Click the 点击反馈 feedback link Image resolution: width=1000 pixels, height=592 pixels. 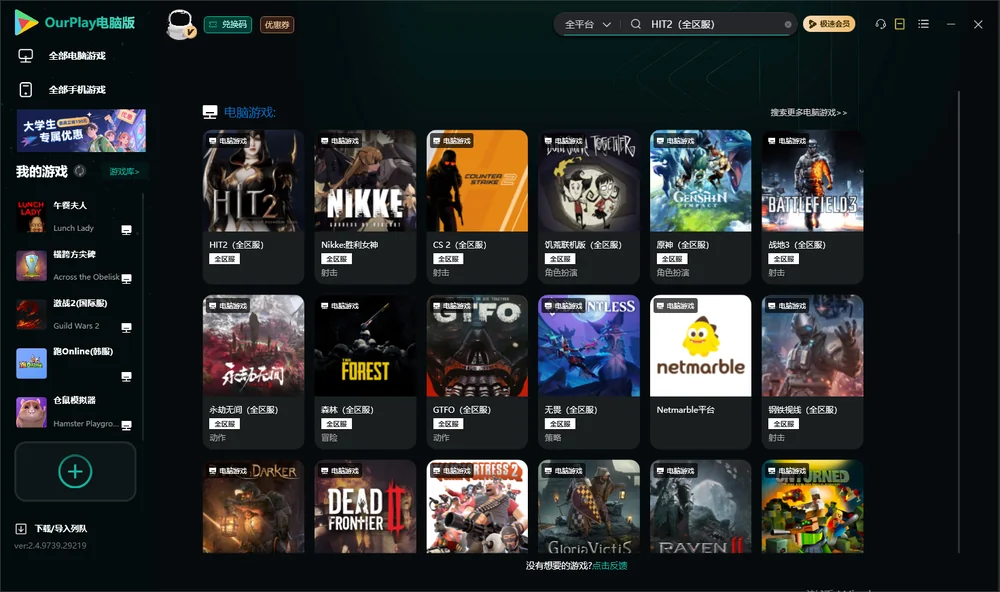pyautogui.click(x=610, y=565)
